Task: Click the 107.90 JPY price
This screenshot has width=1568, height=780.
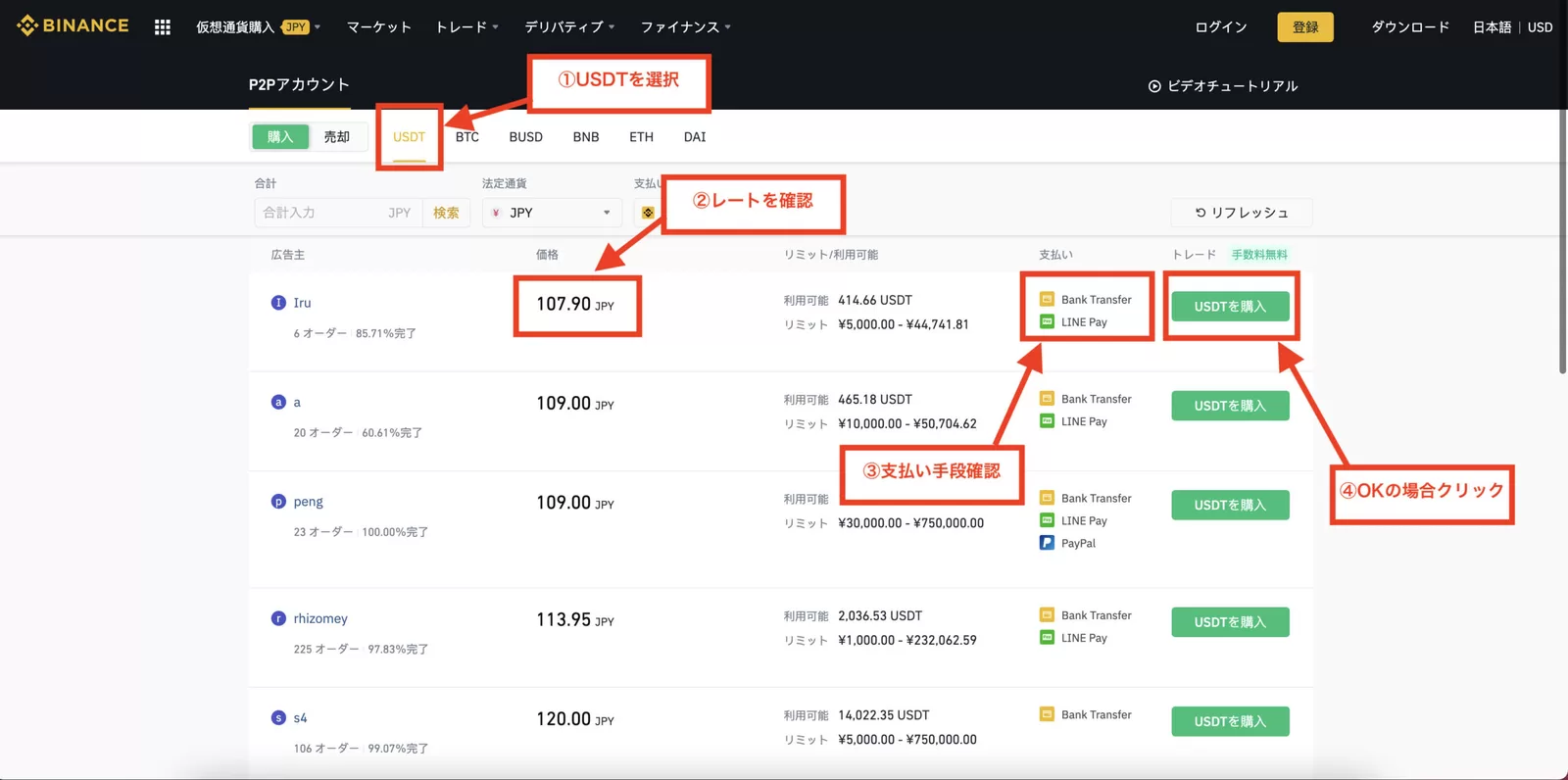Action: 575,305
